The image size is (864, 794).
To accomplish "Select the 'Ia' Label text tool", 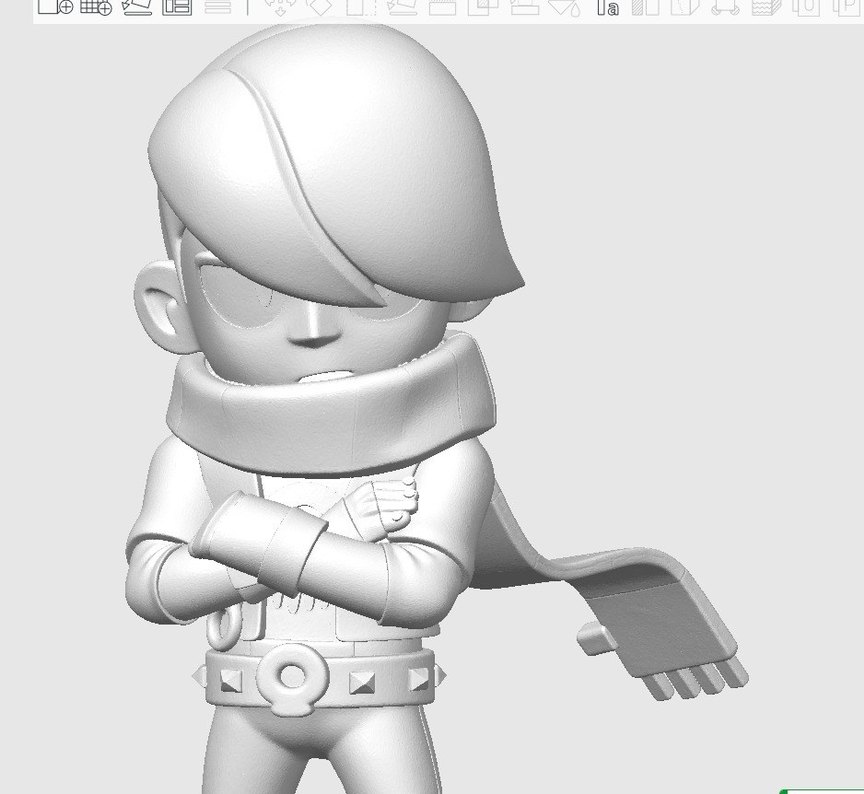I will click(609, 10).
